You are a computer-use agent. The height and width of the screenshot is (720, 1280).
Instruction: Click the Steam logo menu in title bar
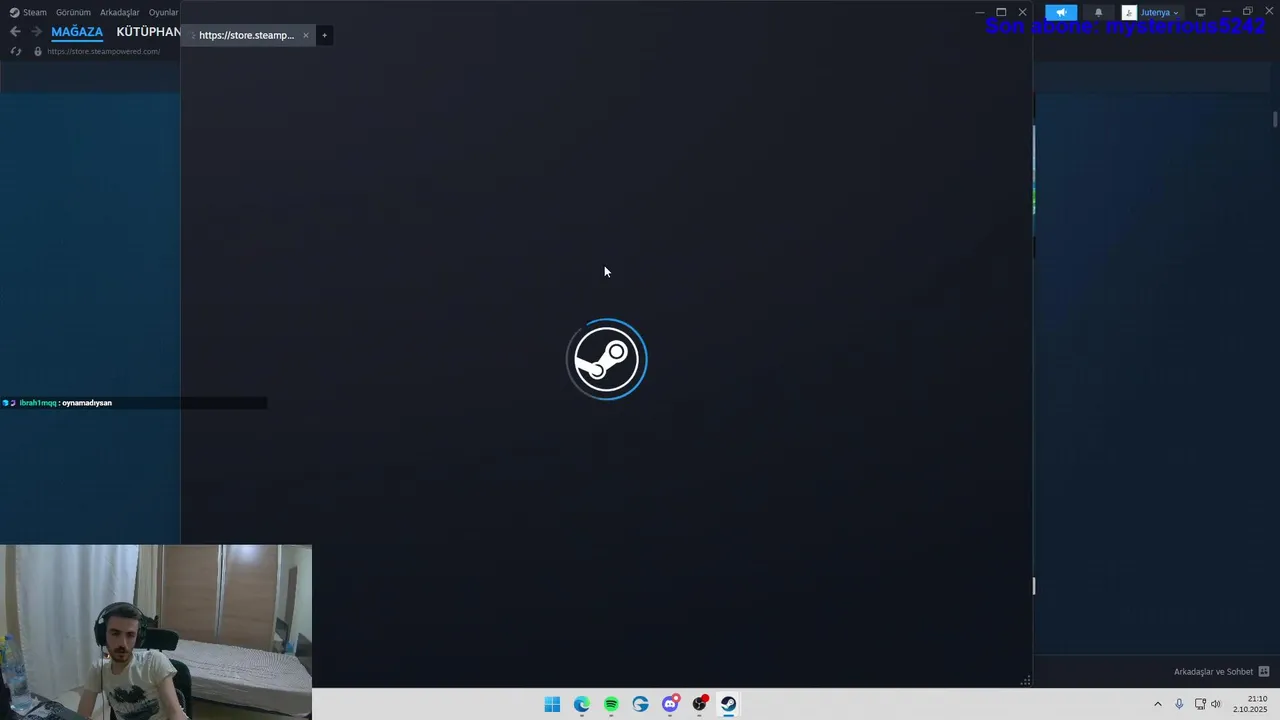click(x=28, y=12)
